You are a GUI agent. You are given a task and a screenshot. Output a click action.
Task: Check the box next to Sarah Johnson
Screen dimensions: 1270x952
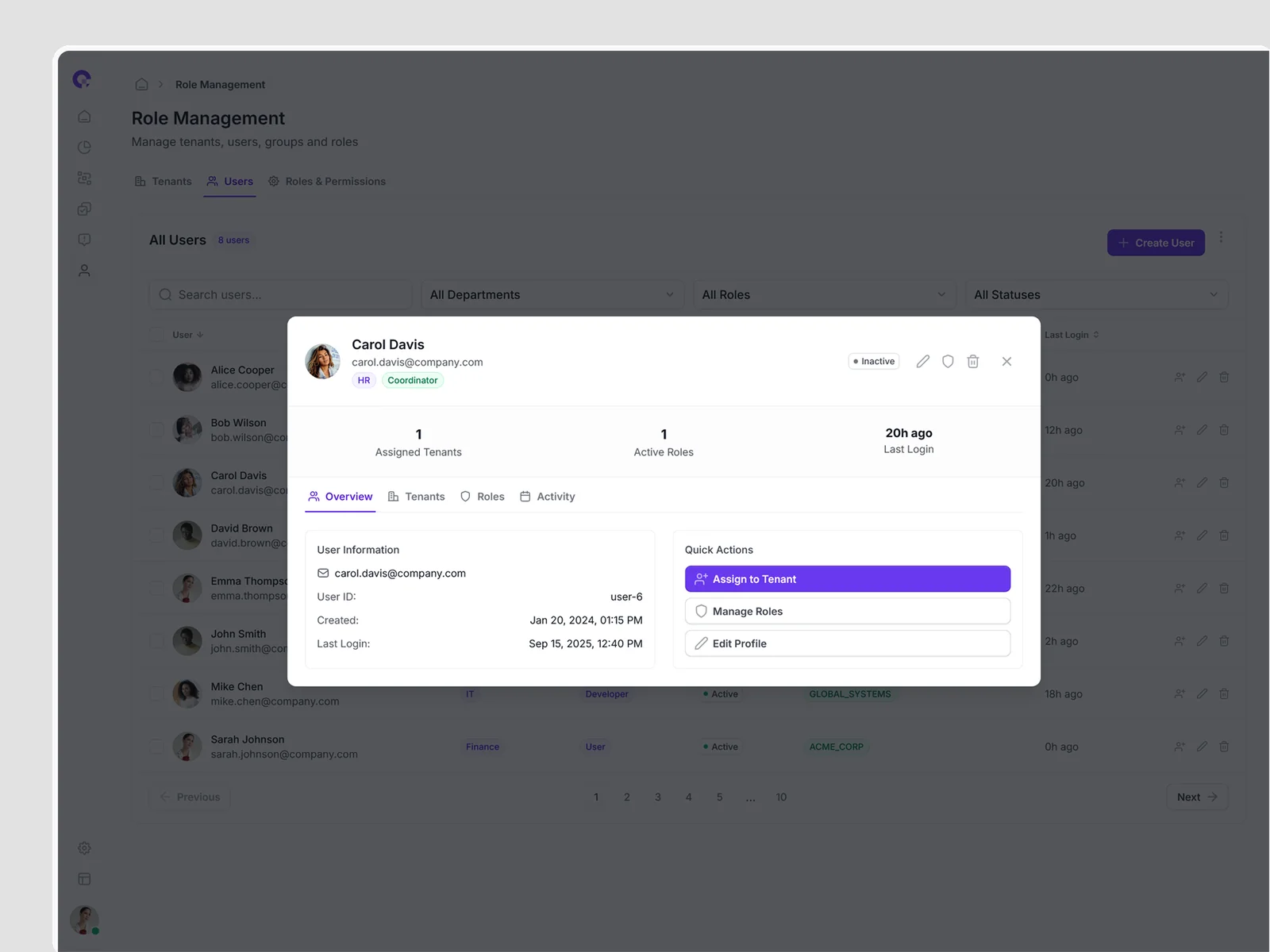(x=157, y=747)
